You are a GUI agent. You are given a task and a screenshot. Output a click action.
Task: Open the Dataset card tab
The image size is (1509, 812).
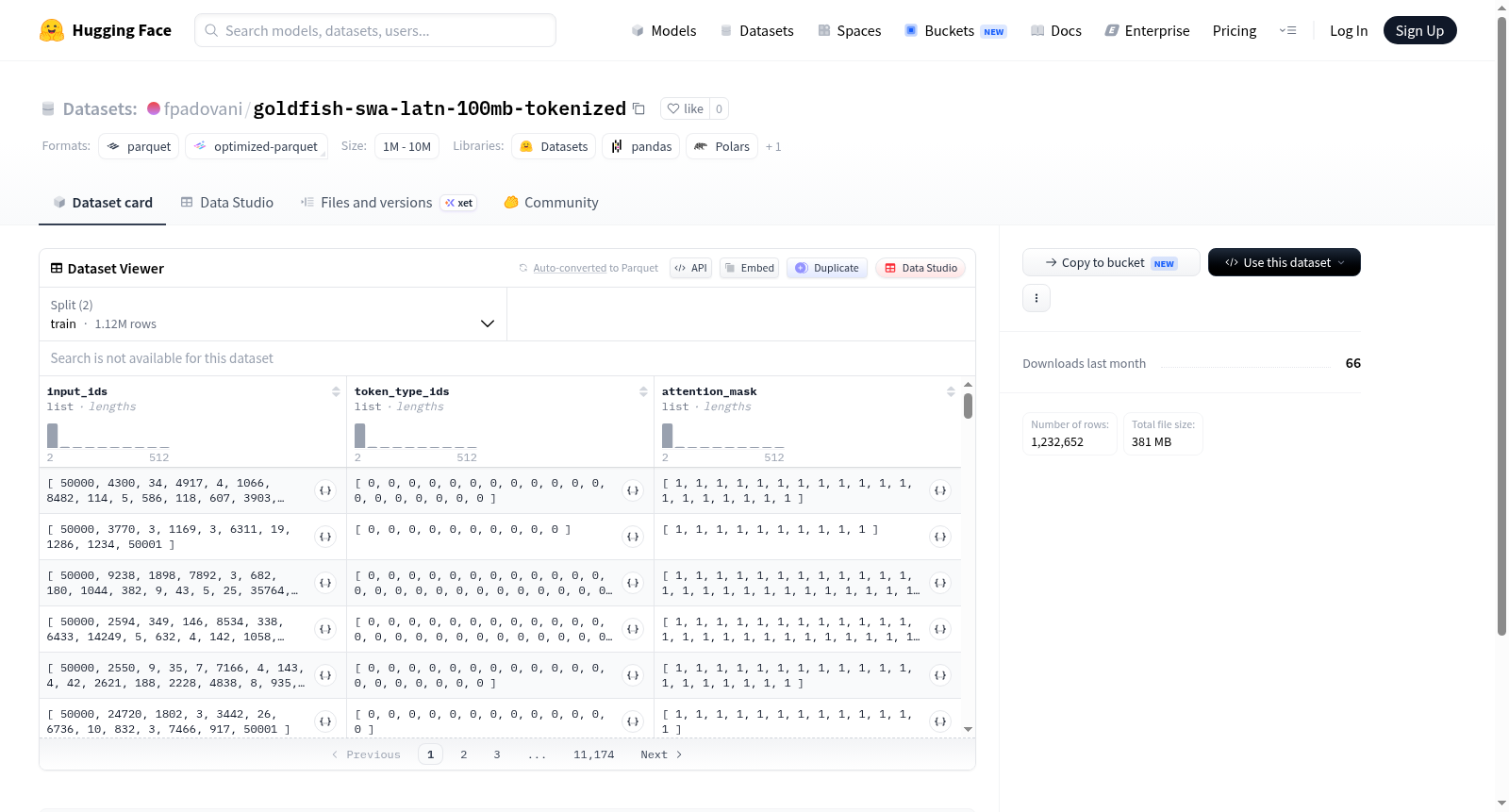pyautogui.click(x=103, y=202)
